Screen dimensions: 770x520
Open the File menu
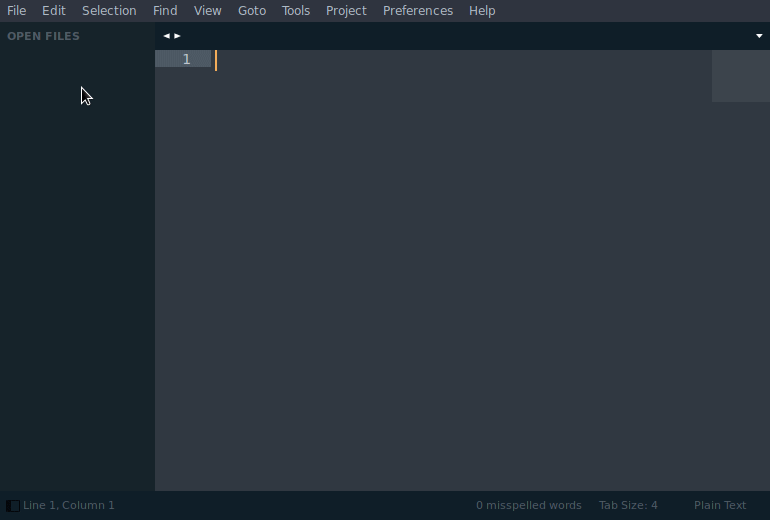(x=17, y=11)
